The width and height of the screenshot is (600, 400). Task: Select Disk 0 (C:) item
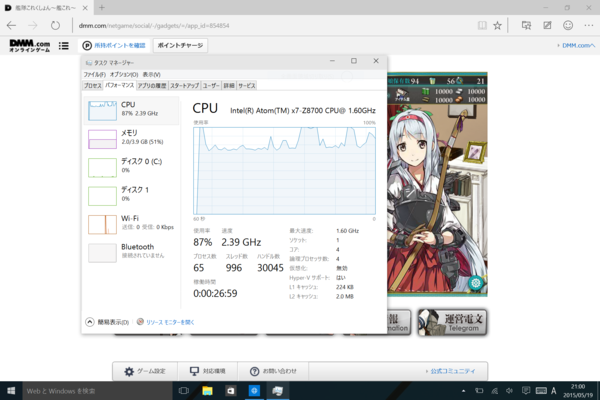click(131, 167)
